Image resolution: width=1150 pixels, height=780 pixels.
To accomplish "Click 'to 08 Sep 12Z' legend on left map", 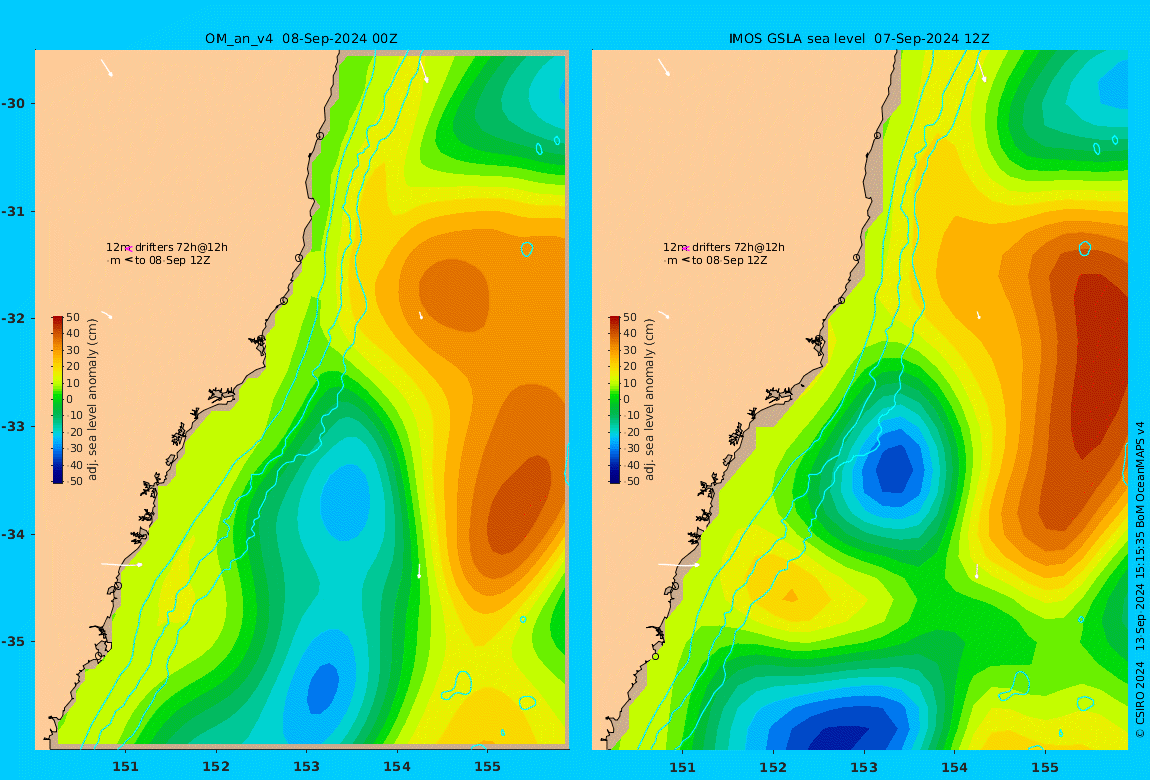I will tap(172, 260).
